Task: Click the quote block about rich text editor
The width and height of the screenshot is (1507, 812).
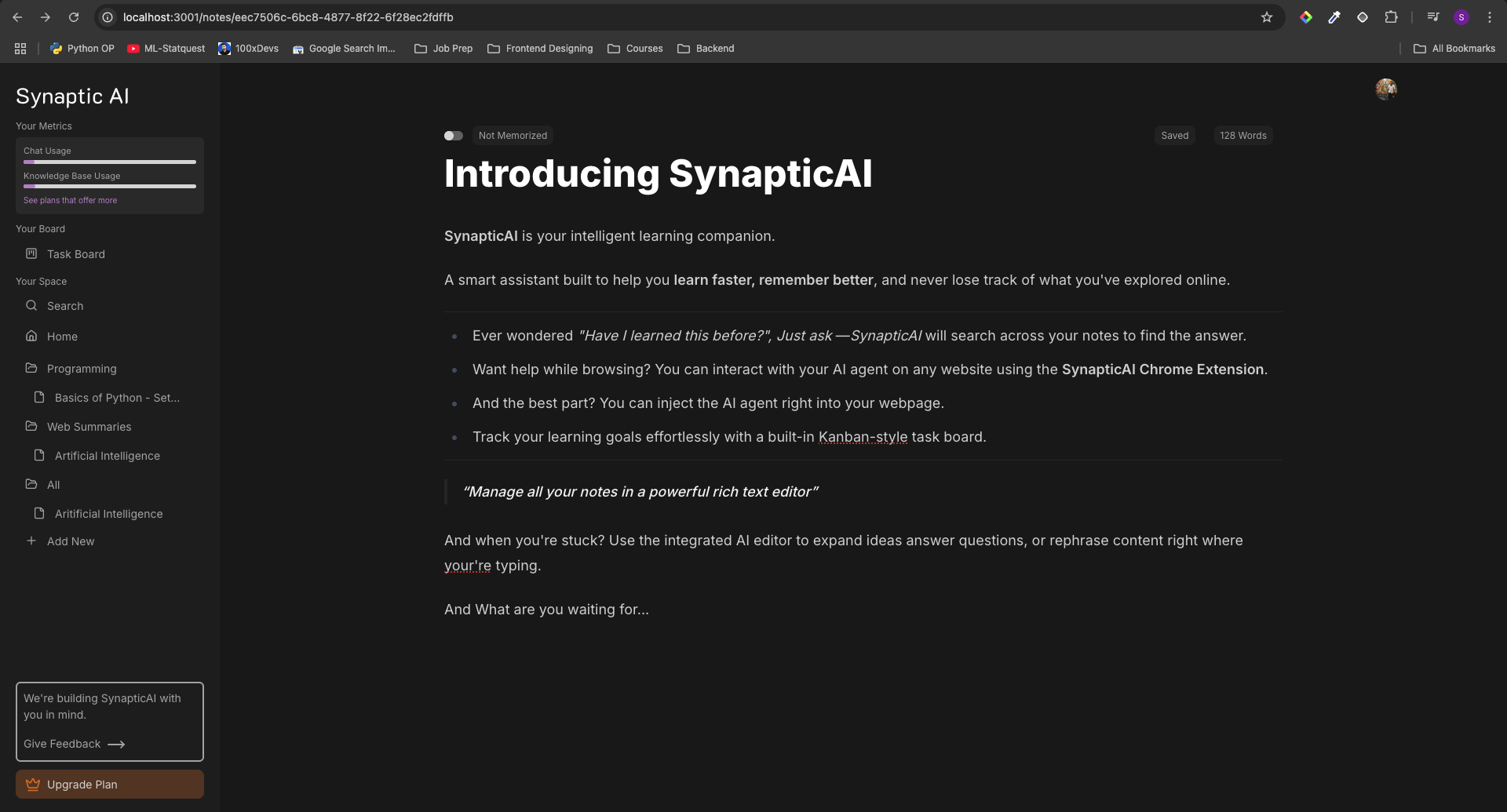Action: pos(640,492)
